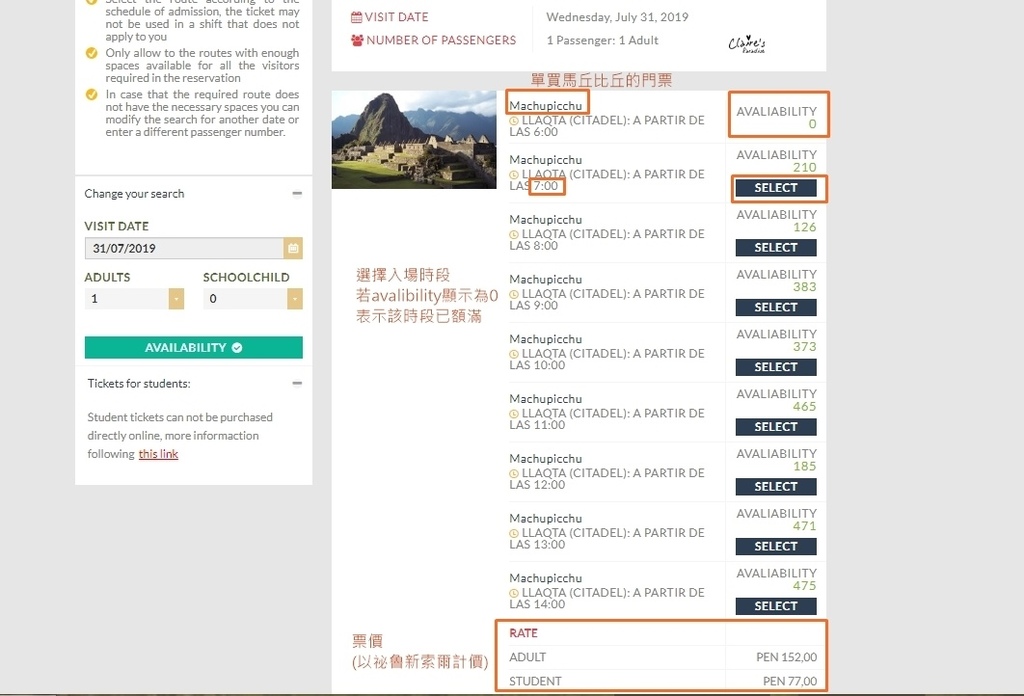Image resolution: width=1024 pixels, height=696 pixels.
Task: Collapse the Tickets for students section
Action: click(297, 383)
